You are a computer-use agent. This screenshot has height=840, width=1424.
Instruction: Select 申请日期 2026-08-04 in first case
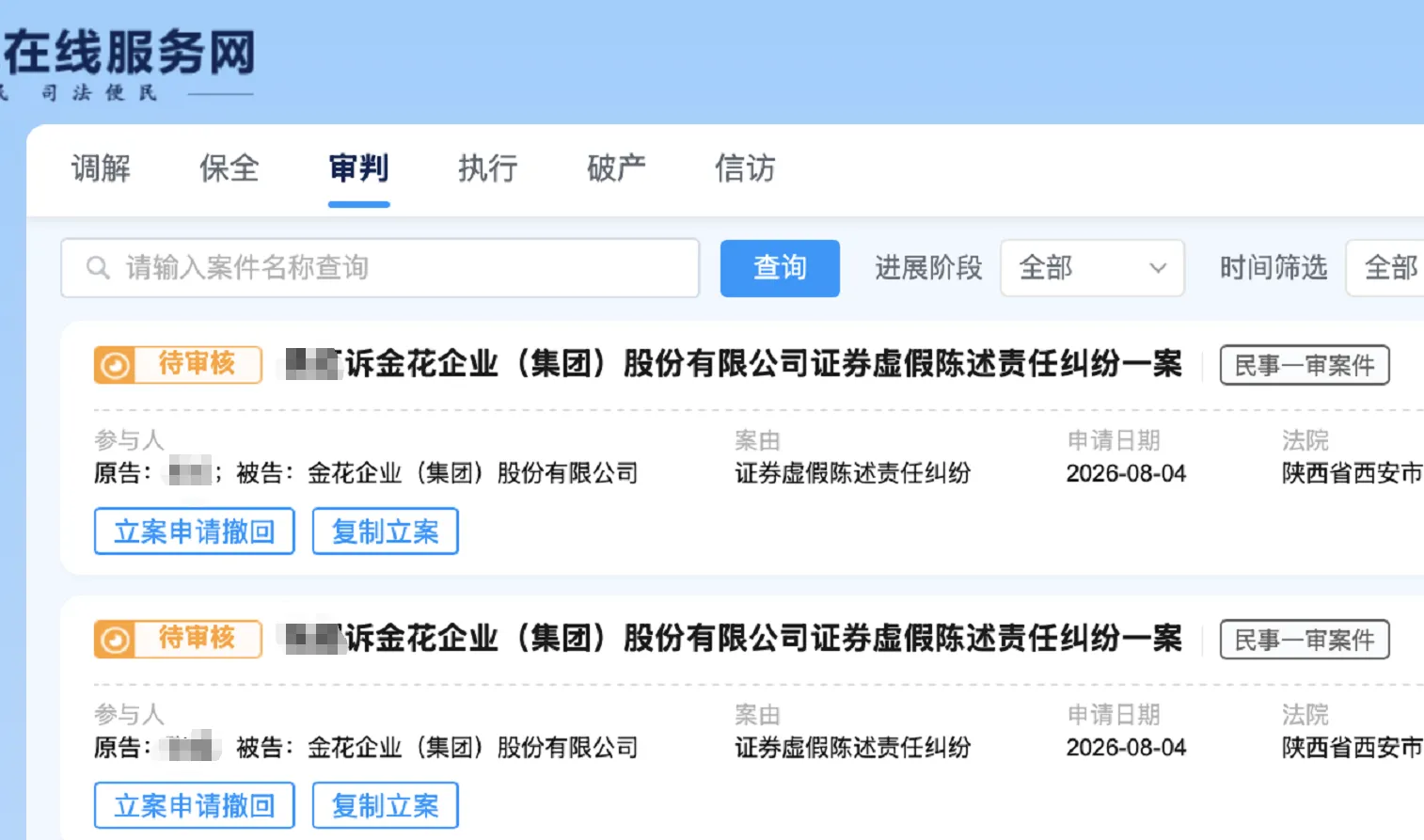tap(1126, 473)
